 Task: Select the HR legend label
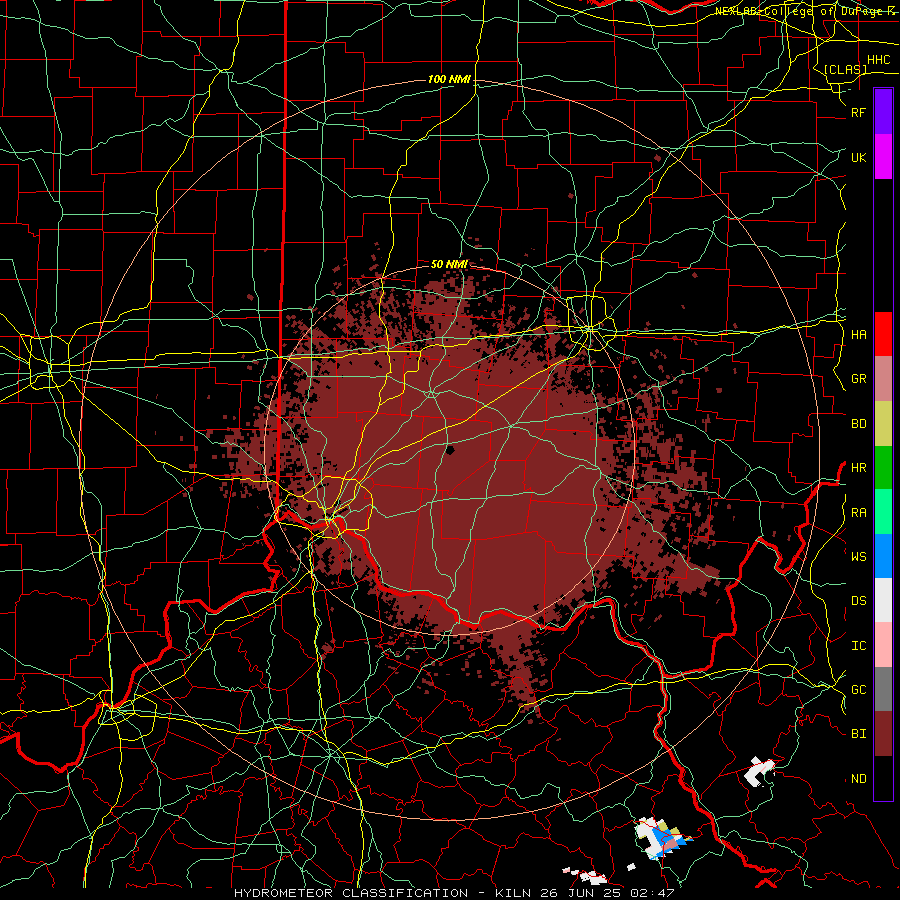pyautogui.click(x=859, y=468)
